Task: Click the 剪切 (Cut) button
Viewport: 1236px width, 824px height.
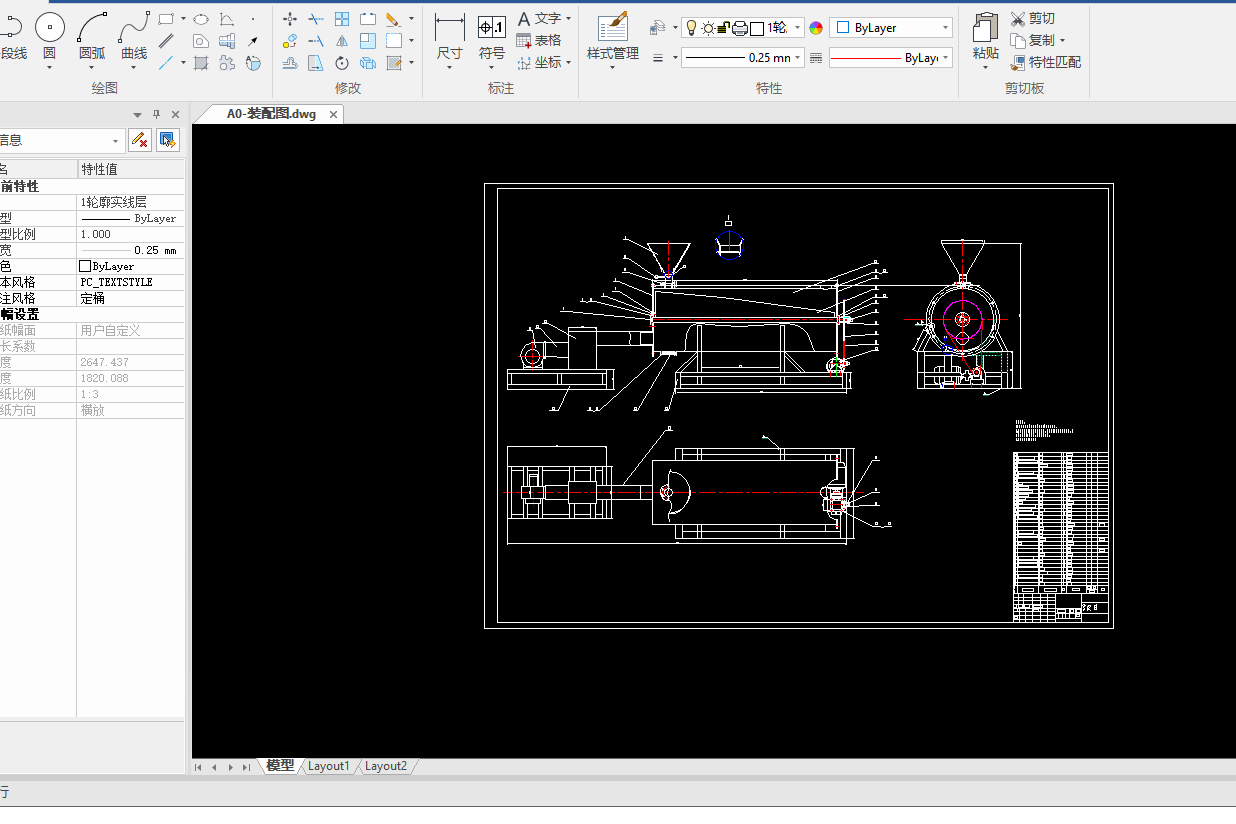Action: tap(1032, 18)
